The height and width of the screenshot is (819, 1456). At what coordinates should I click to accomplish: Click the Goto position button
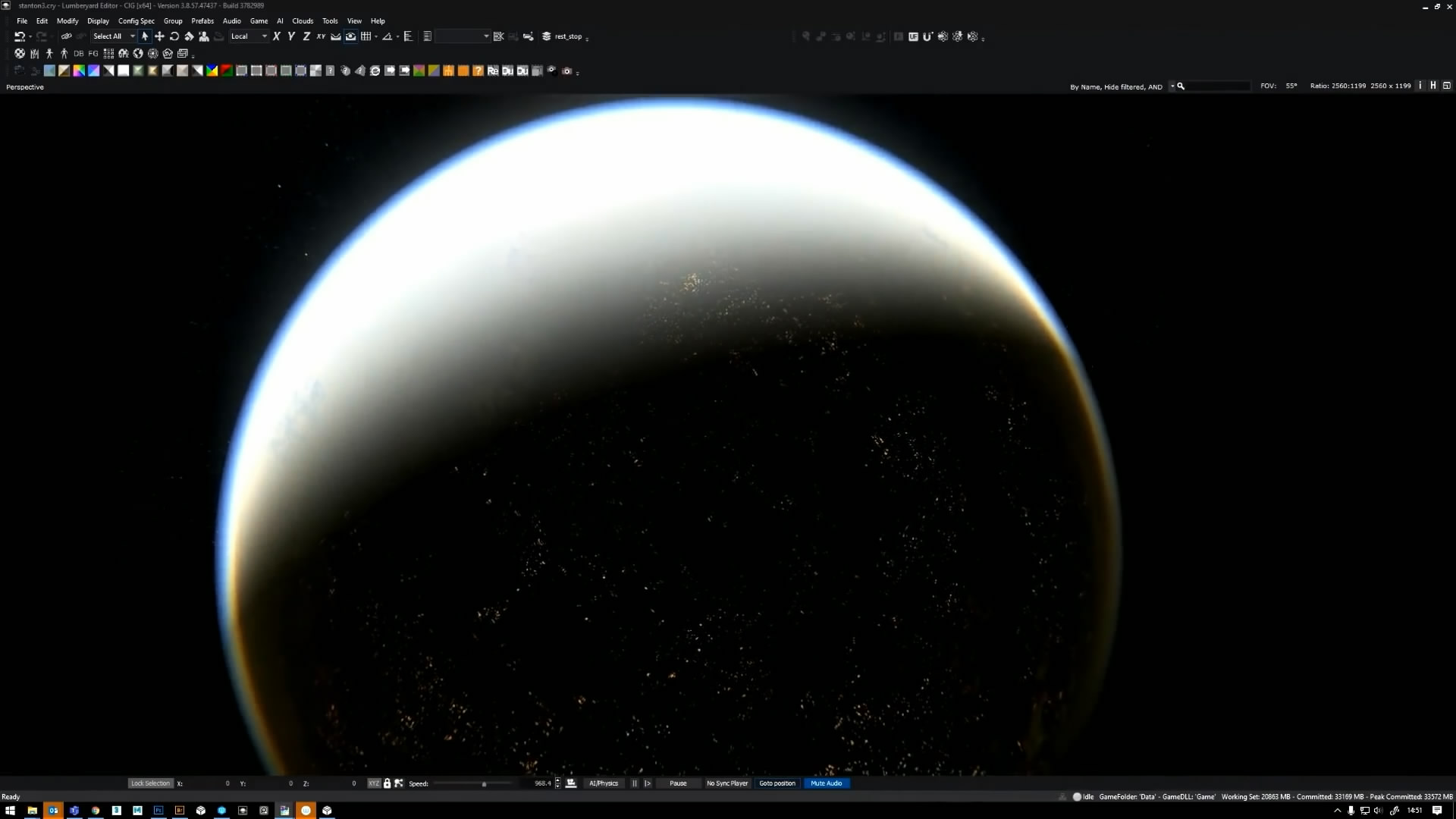point(777,783)
